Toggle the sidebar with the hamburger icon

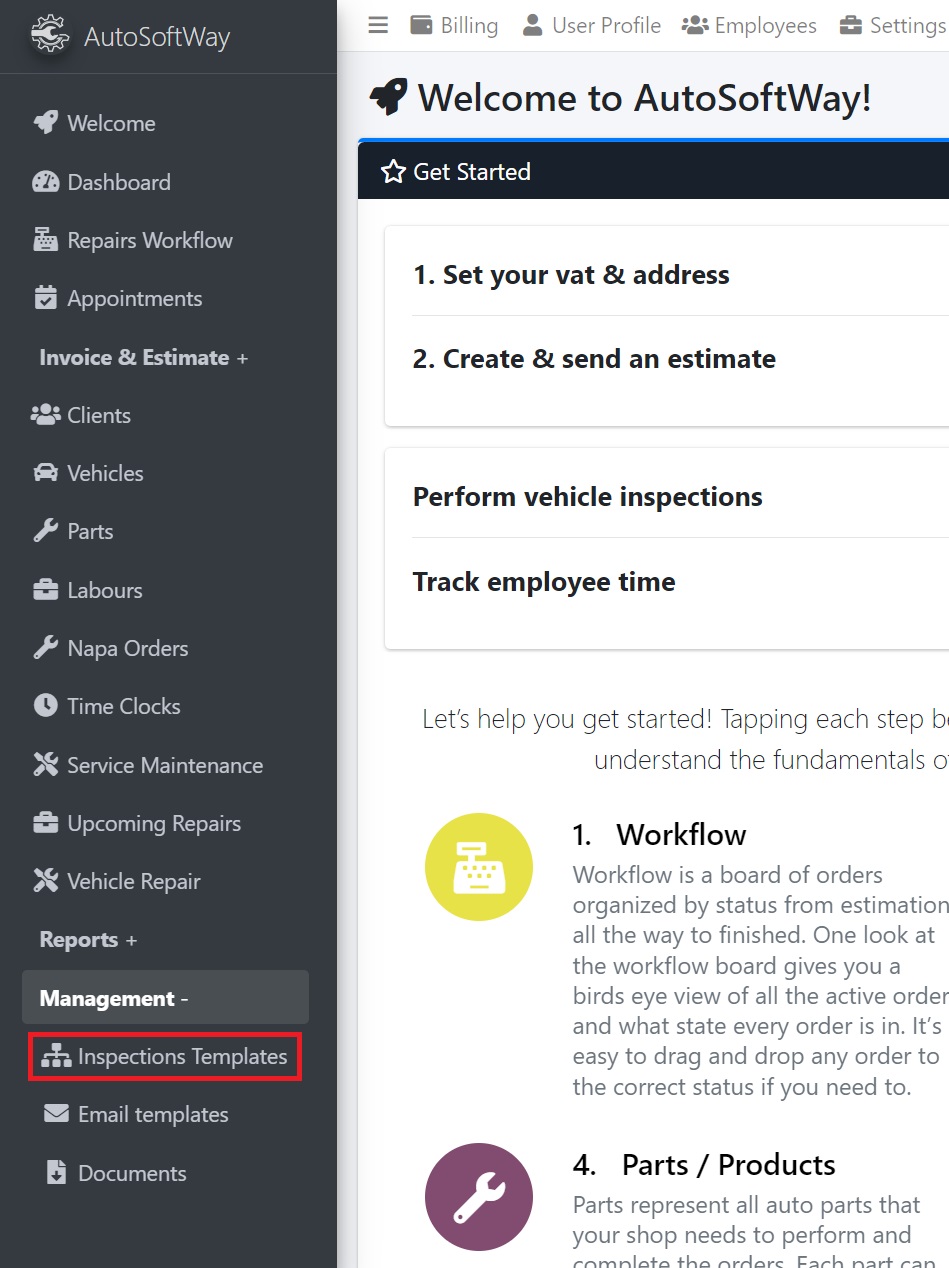pyautogui.click(x=378, y=25)
